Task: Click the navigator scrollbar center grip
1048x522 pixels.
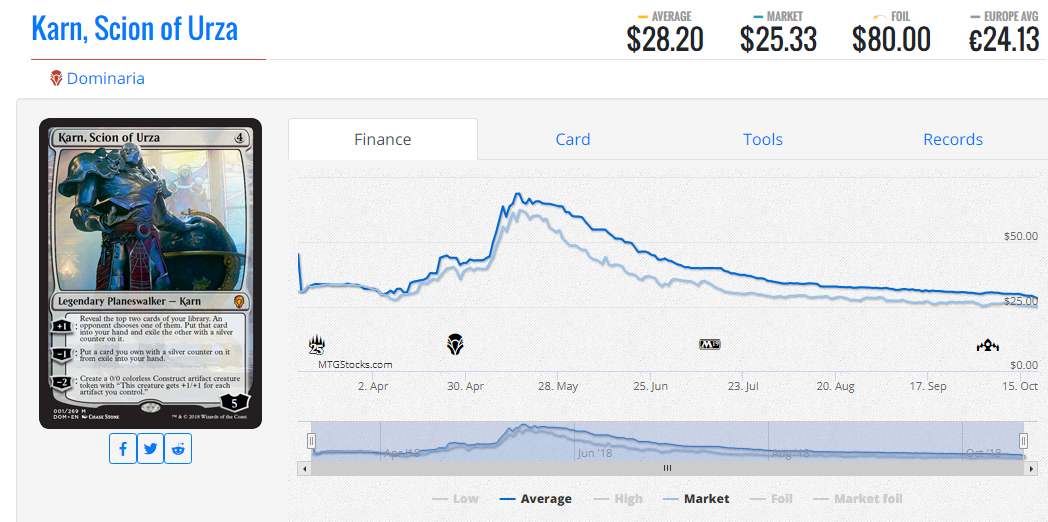Action: point(667,469)
